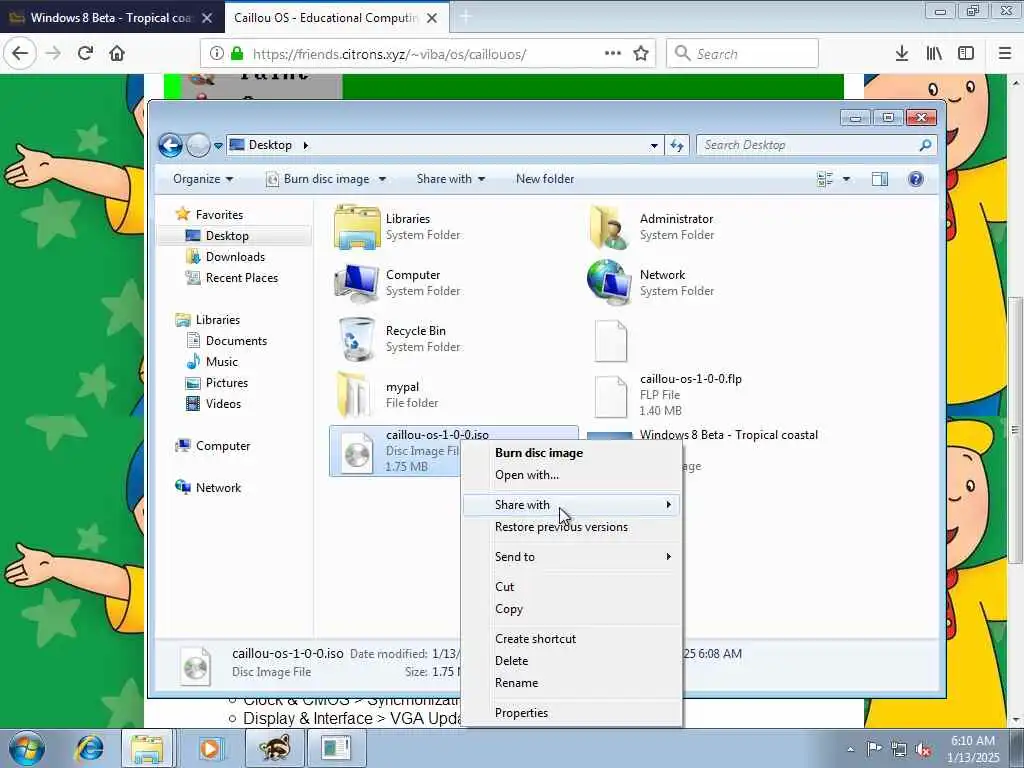The image size is (1024, 768).
Task: Open page actions three-dots menu
Action: (613, 53)
